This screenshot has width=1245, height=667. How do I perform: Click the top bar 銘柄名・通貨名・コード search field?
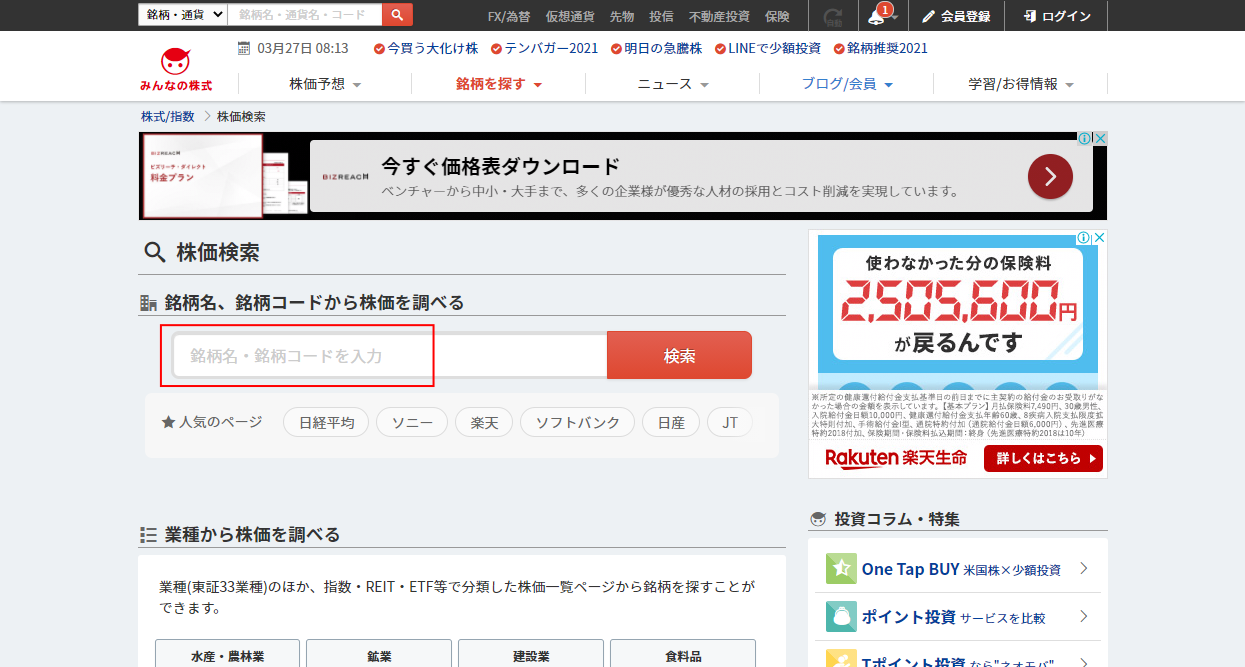(x=305, y=15)
